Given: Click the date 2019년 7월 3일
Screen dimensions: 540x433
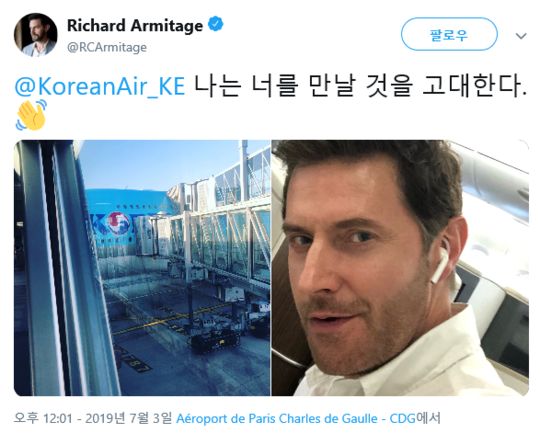Looking at the screenshot, I should coord(128,419).
